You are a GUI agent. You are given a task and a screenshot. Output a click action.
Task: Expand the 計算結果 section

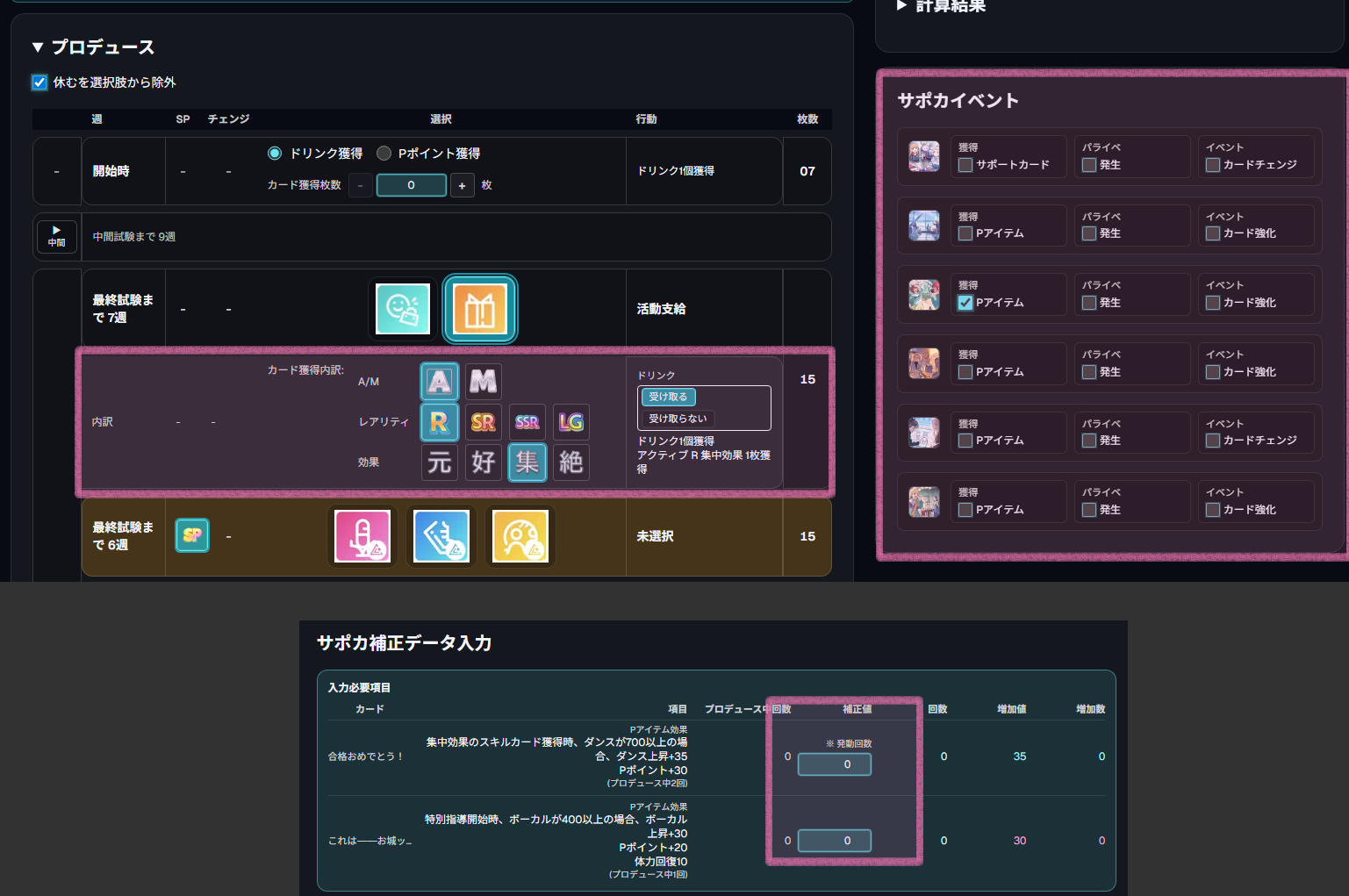point(901,6)
